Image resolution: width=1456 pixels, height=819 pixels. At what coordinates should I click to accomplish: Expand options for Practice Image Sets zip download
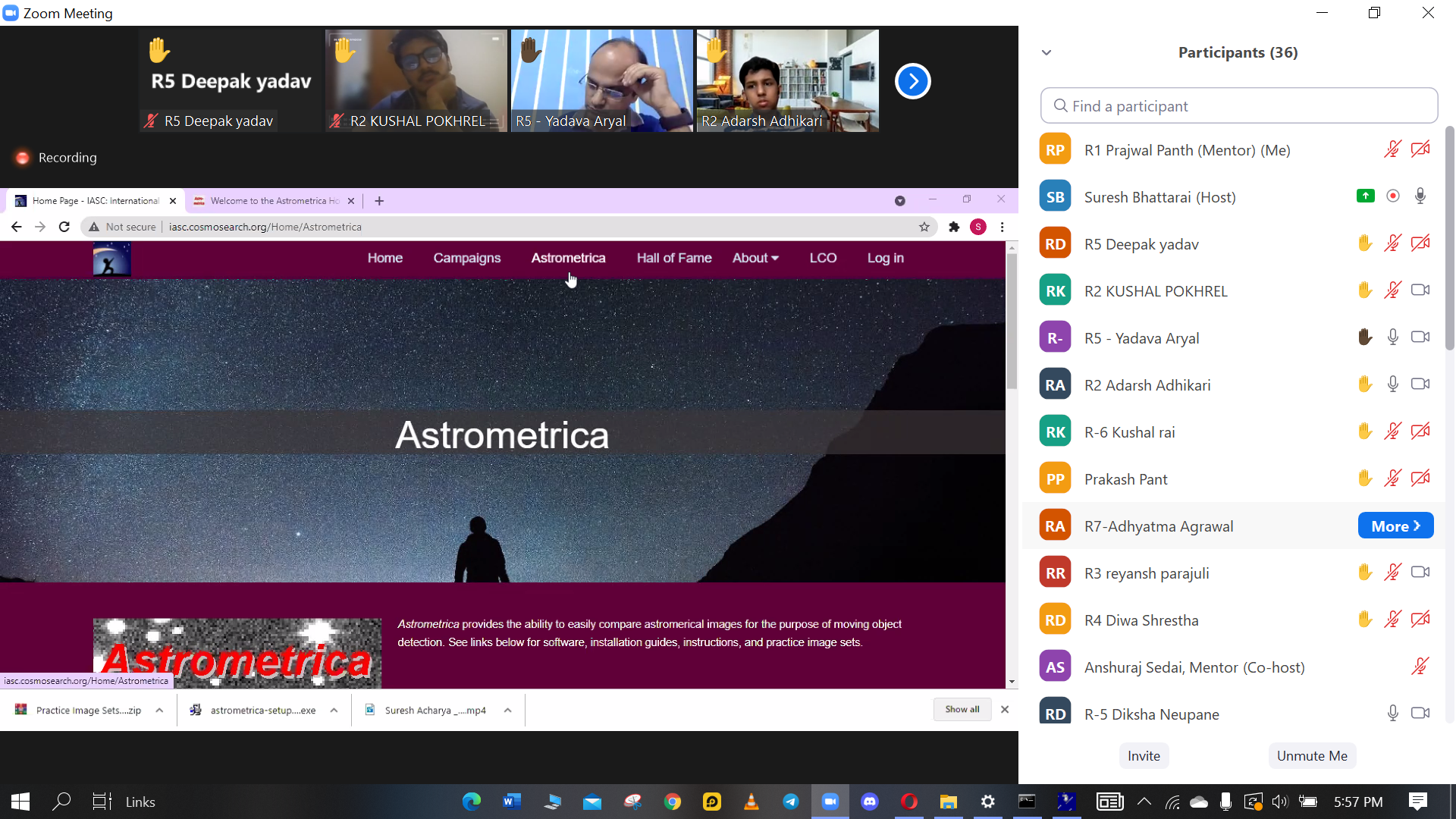coord(159,711)
